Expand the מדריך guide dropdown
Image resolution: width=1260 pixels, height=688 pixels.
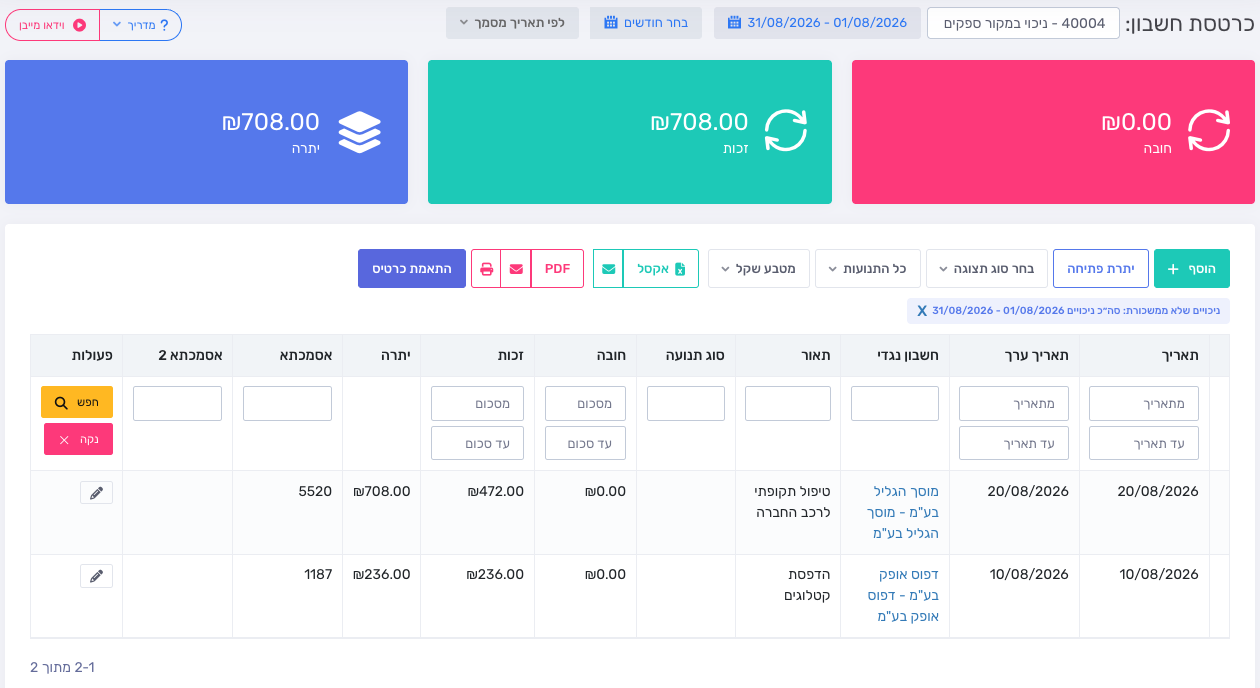click(141, 25)
